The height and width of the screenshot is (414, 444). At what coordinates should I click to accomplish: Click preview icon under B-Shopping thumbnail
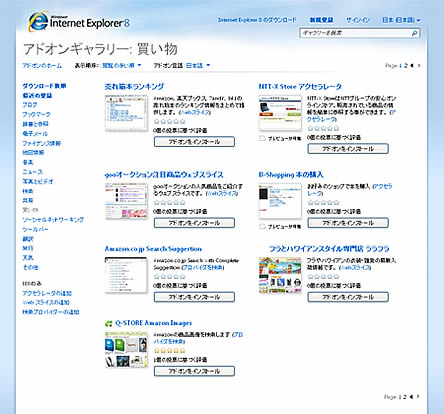262,226
